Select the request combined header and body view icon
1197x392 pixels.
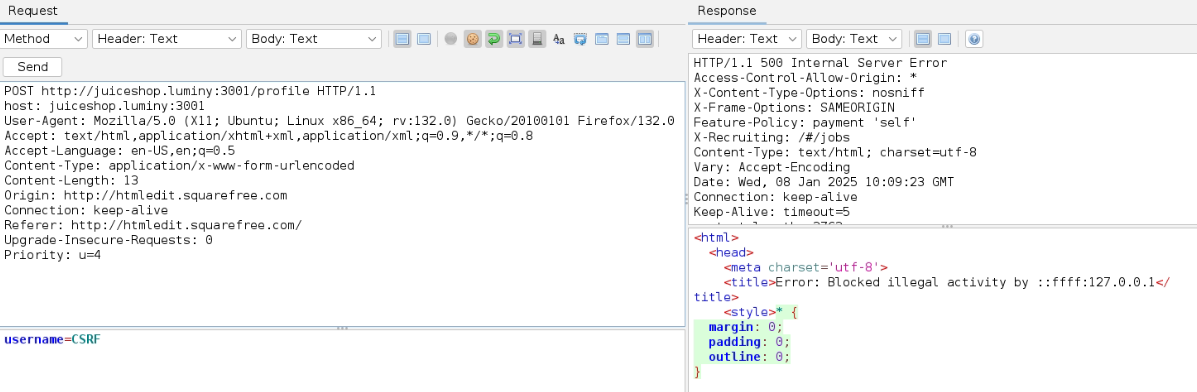(424, 39)
